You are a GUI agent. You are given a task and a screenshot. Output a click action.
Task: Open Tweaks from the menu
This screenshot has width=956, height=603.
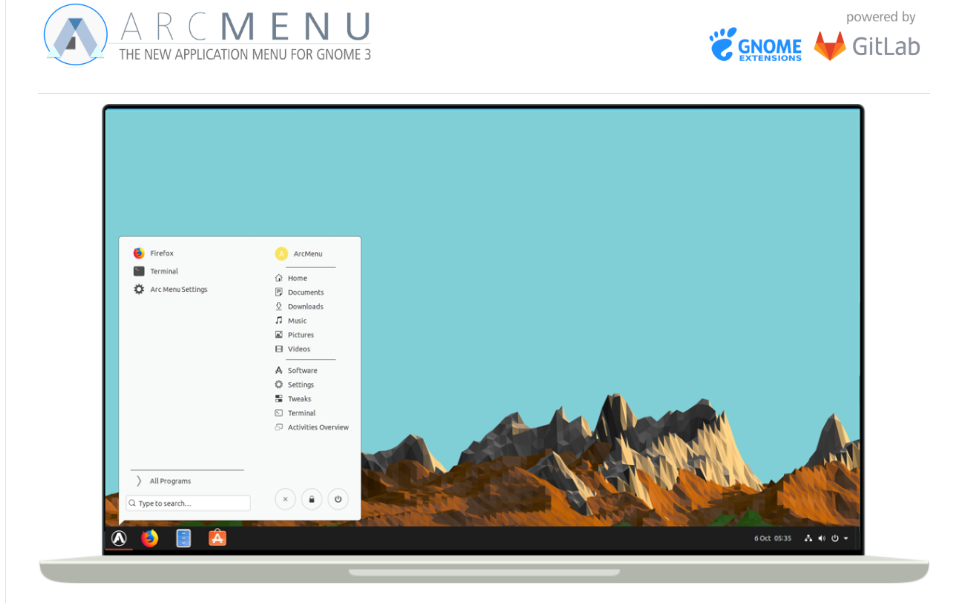pos(293,399)
